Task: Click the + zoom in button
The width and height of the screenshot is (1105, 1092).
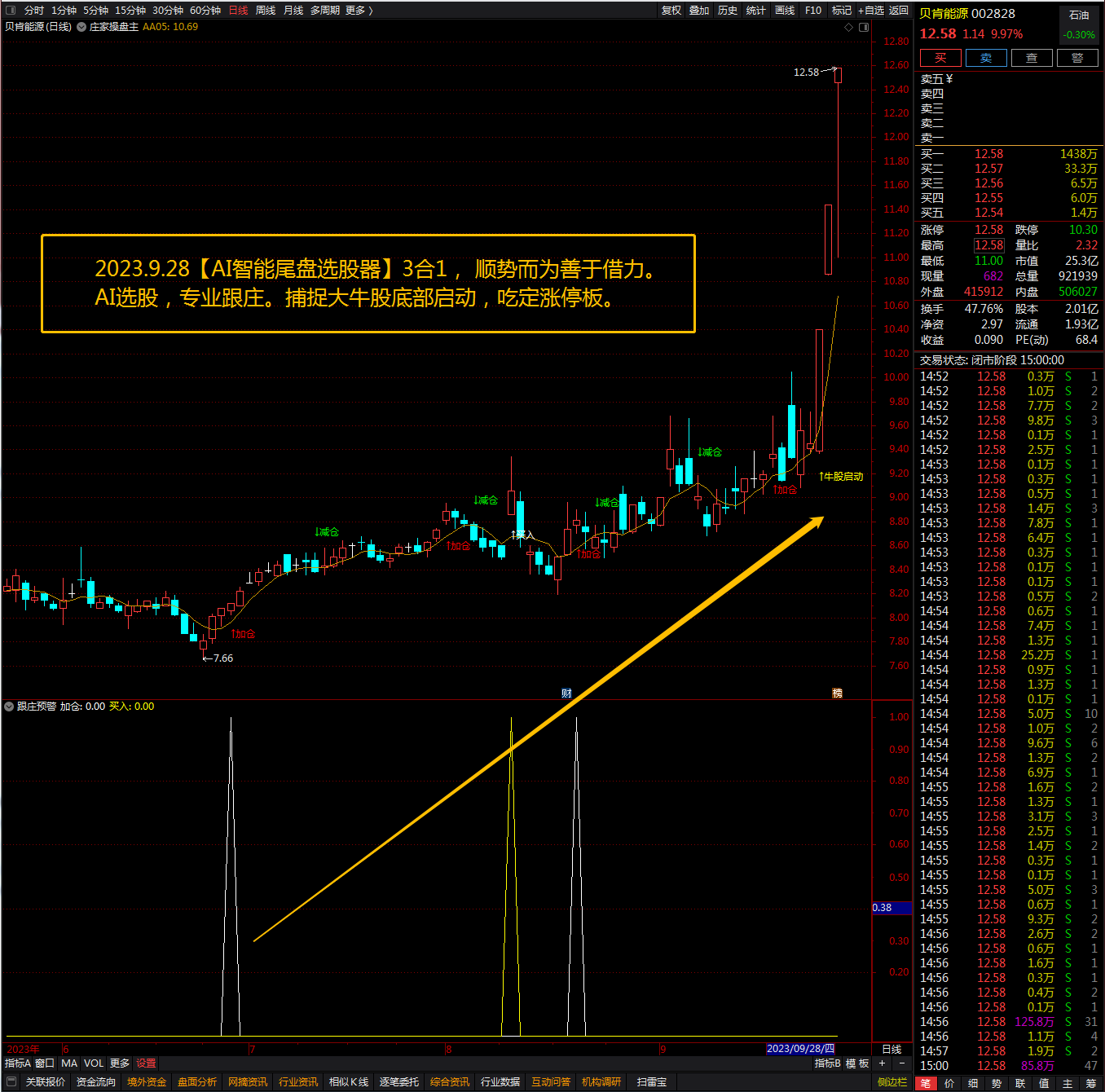Action: click(x=882, y=1063)
